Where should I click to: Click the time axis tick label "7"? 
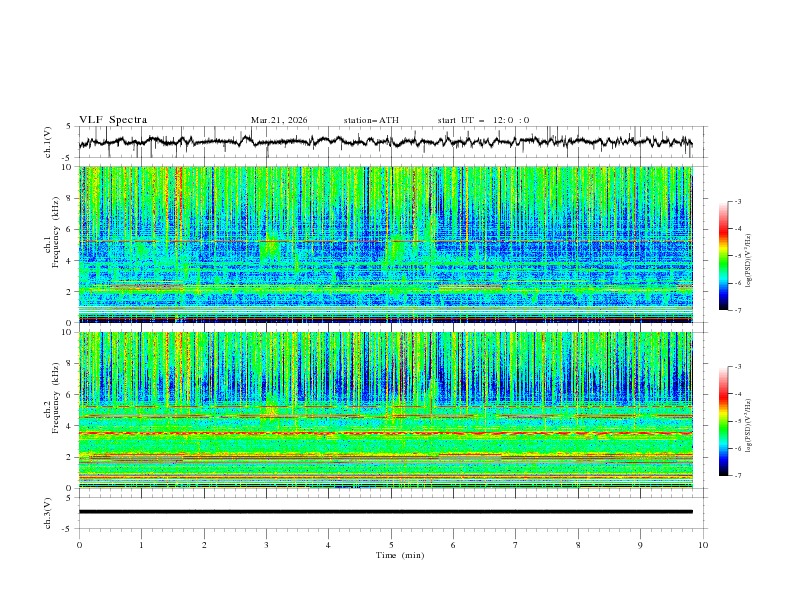(516, 545)
